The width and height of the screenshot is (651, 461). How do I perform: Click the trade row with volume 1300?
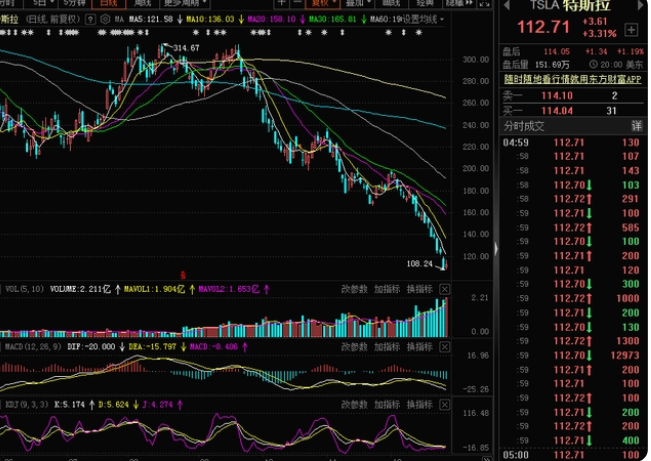(573, 341)
